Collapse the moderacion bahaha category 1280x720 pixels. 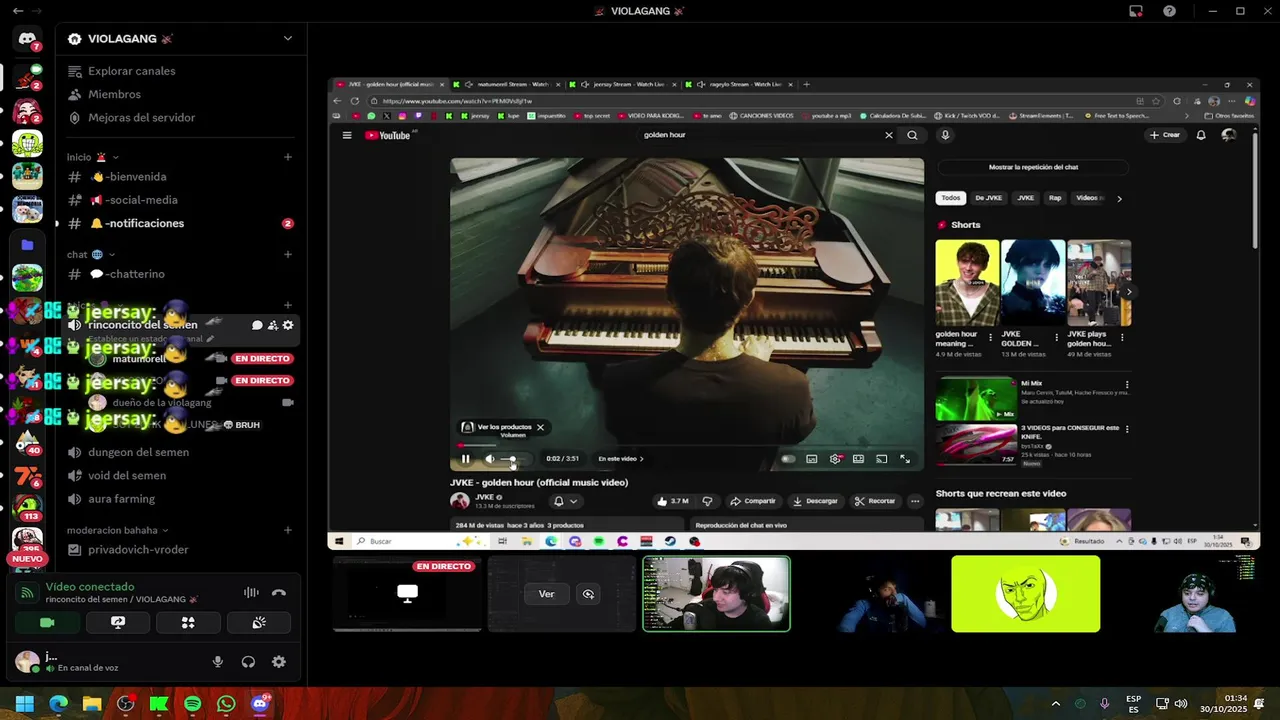(118, 530)
